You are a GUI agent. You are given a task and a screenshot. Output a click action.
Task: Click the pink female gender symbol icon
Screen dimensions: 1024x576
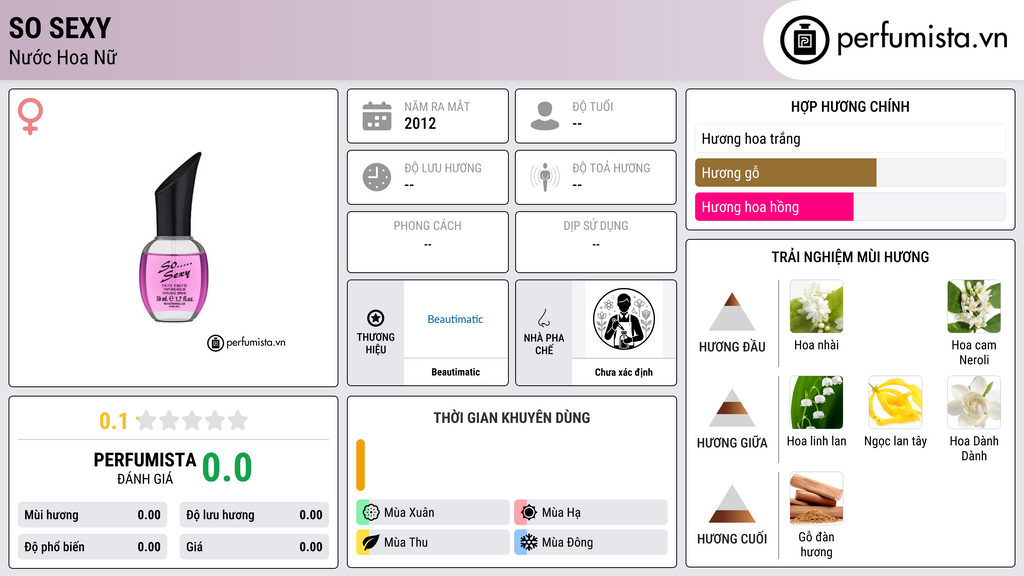(x=30, y=116)
